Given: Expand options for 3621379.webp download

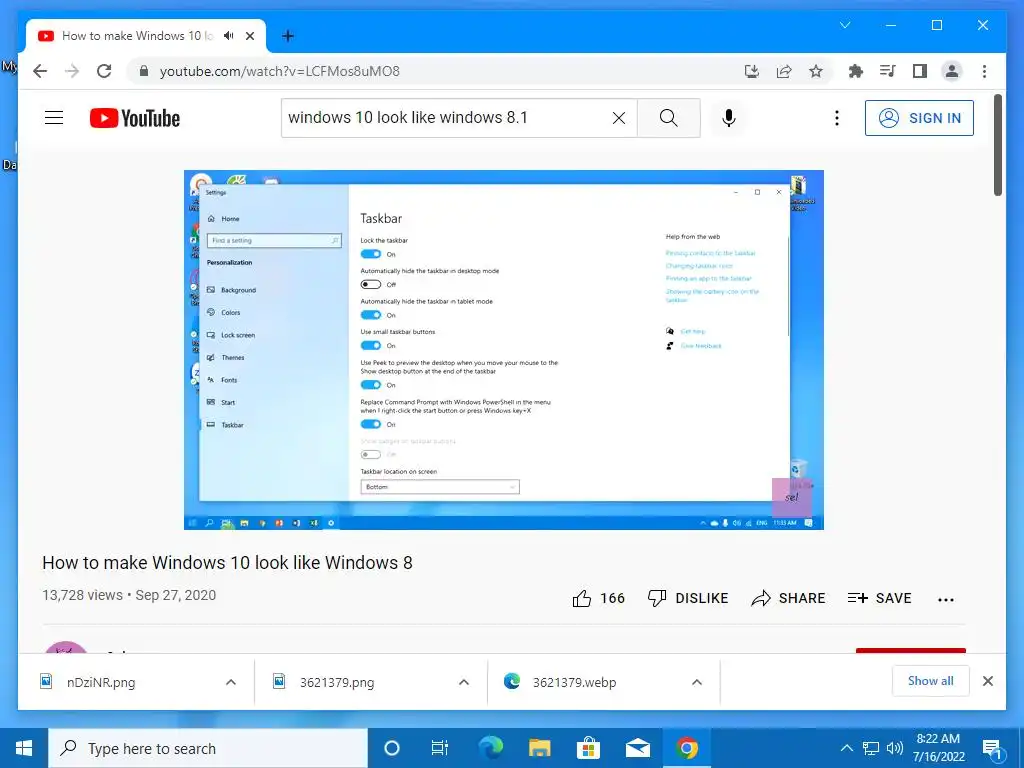Looking at the screenshot, I should (697, 682).
